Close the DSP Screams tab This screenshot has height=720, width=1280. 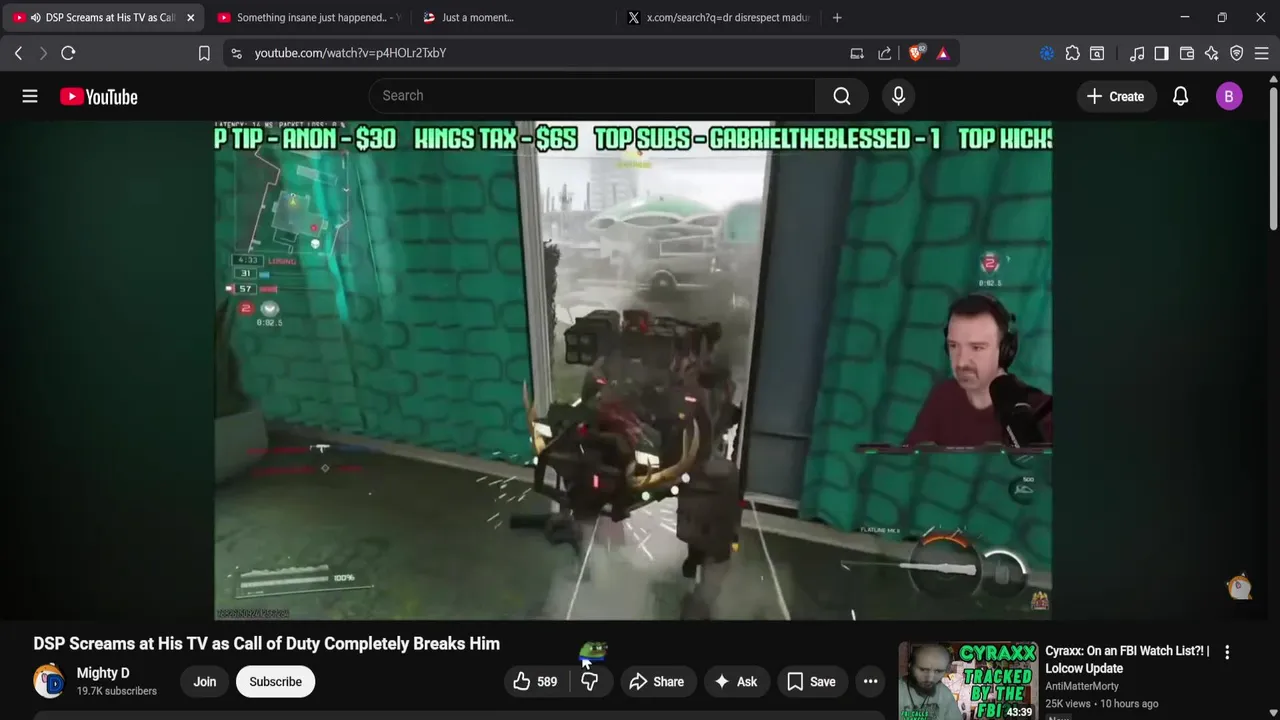tap(190, 17)
